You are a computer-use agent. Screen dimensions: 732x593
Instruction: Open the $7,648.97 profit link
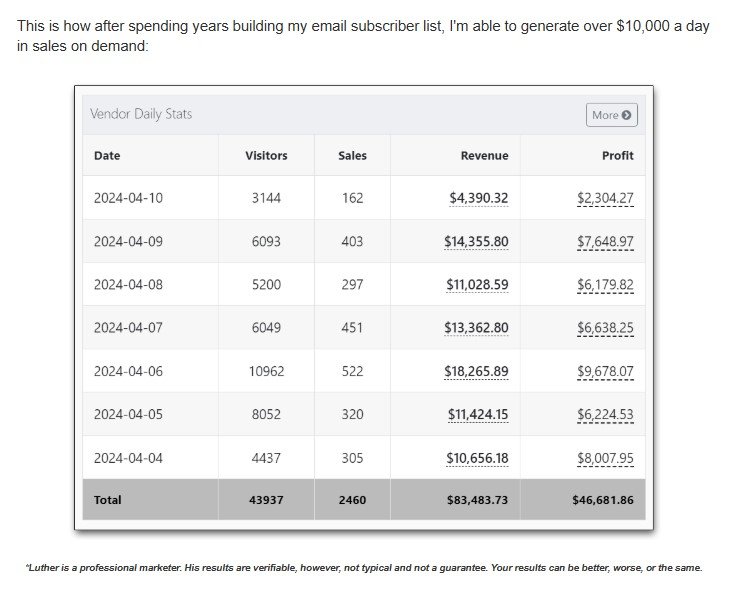click(605, 241)
